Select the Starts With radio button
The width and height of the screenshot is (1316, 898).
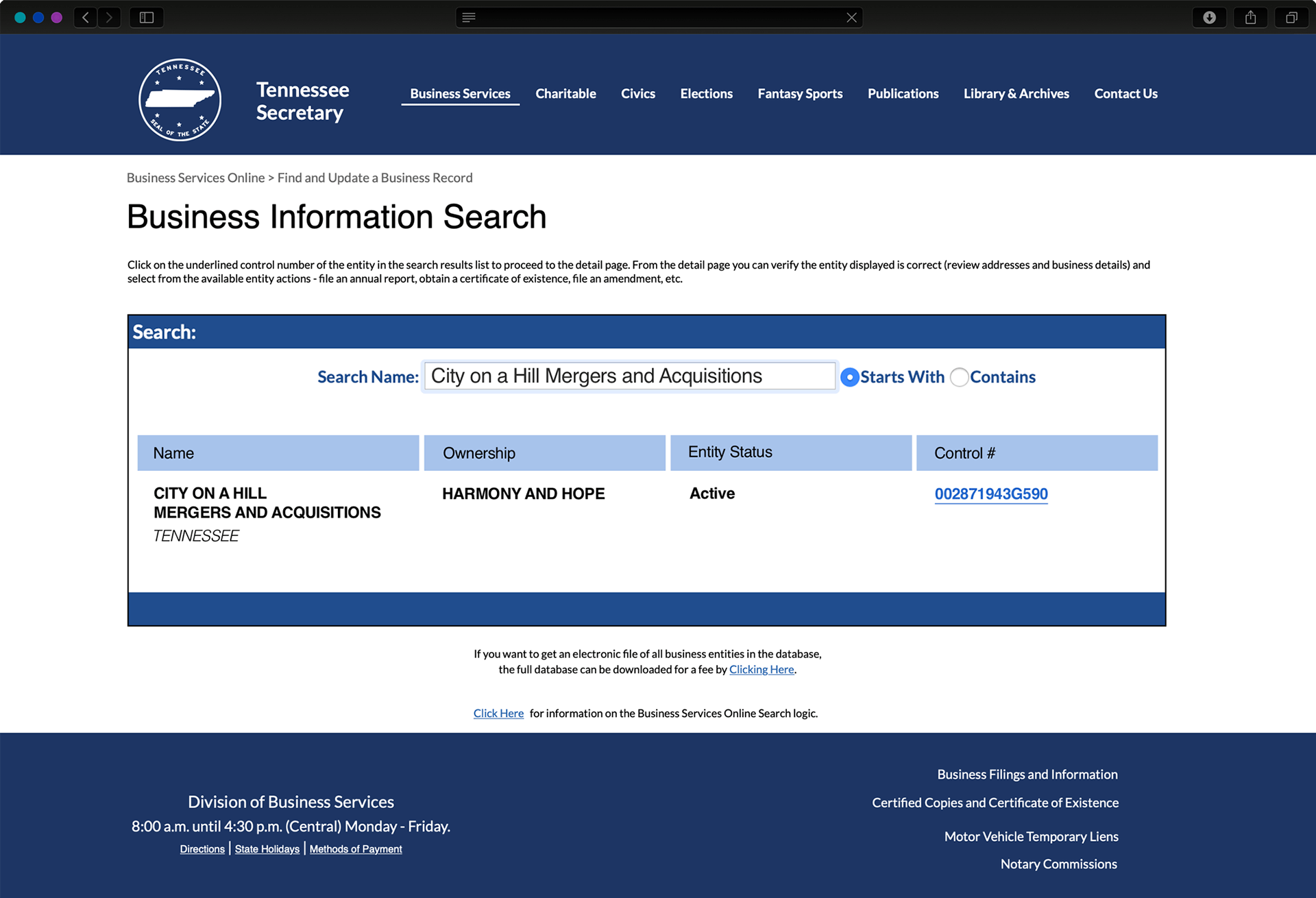point(849,377)
